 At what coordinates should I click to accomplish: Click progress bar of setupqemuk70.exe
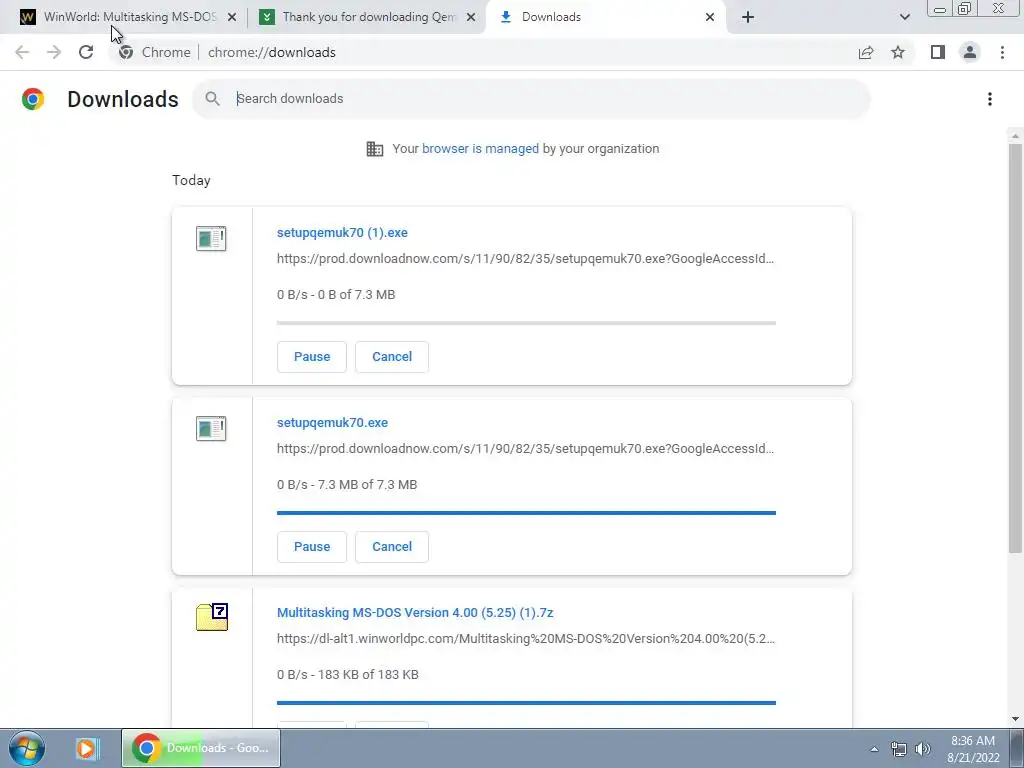(526, 513)
